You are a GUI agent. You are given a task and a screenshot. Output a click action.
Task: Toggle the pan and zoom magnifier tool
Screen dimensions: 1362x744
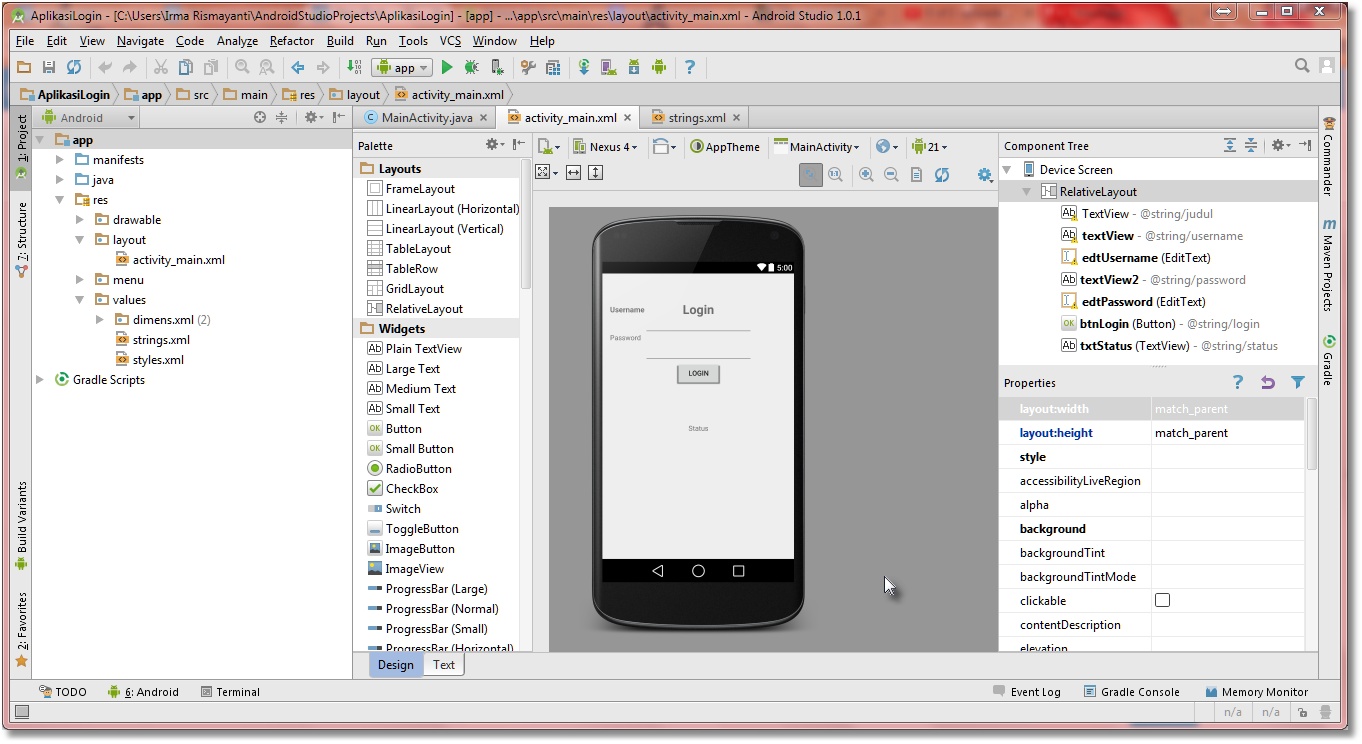point(810,174)
